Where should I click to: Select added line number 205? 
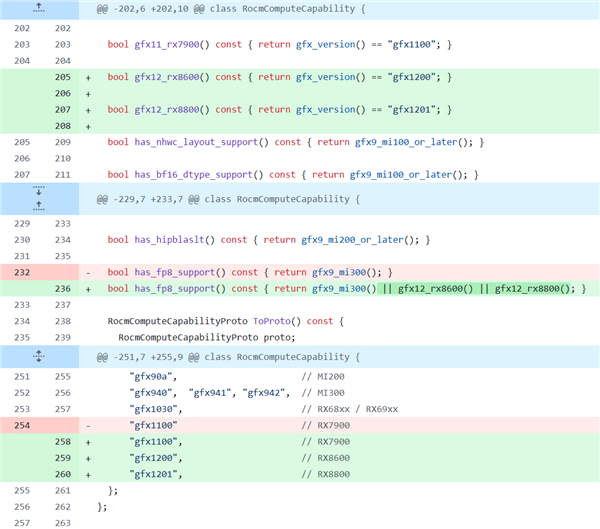63,77
